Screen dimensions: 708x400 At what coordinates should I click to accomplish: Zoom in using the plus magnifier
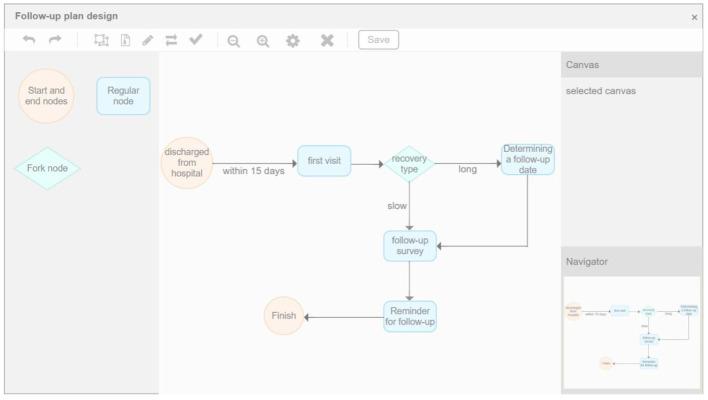[264, 40]
